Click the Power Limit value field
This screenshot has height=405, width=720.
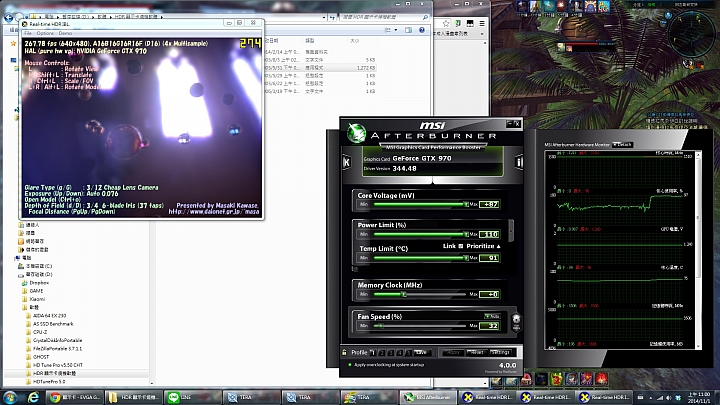(489, 234)
